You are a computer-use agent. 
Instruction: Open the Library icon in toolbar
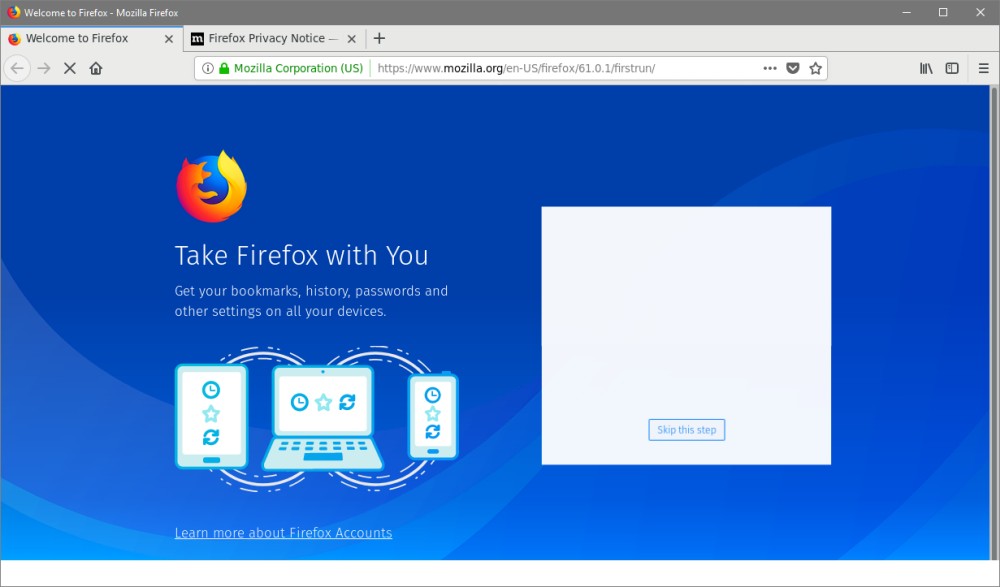[926, 68]
